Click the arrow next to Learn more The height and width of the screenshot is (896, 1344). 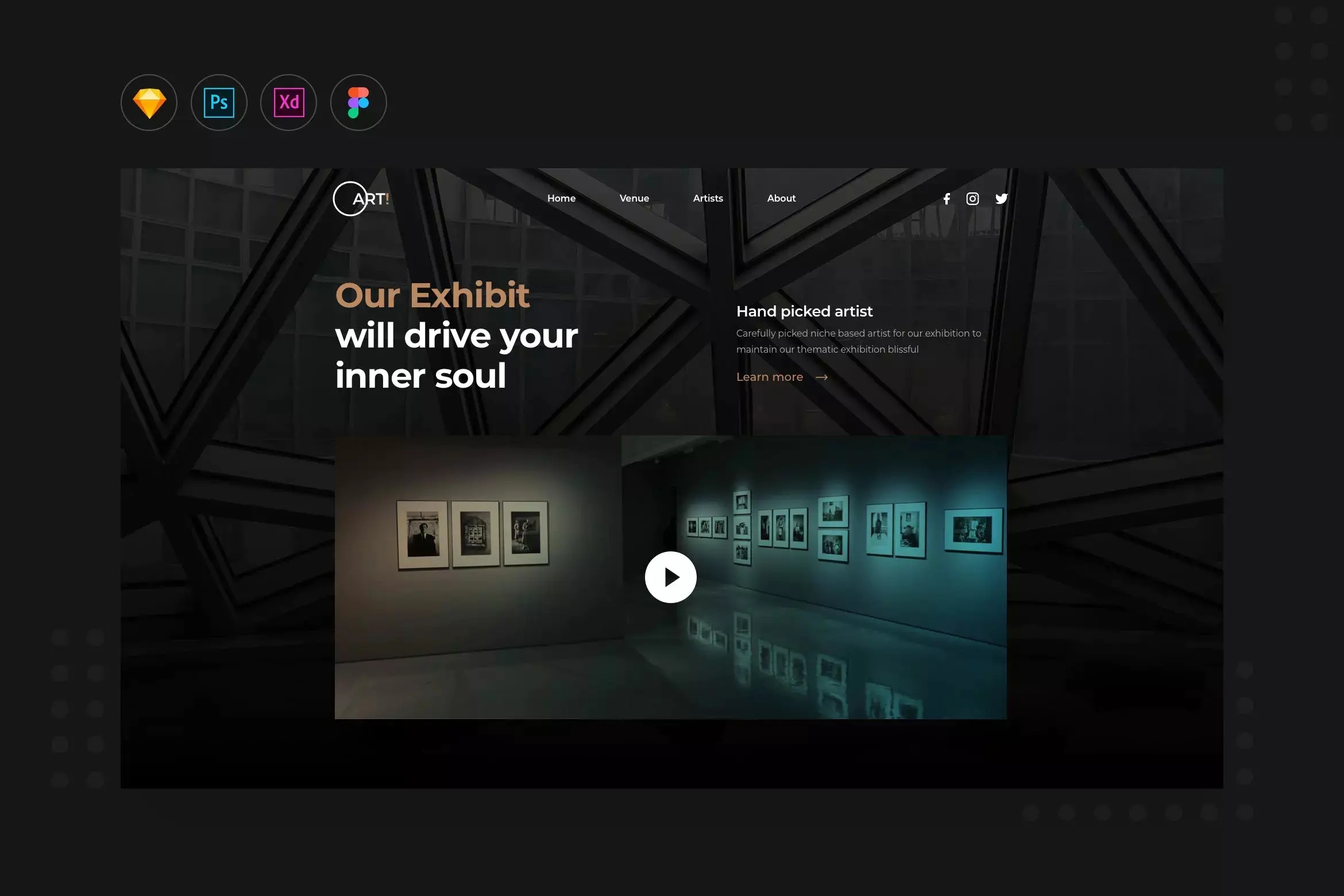coord(821,377)
